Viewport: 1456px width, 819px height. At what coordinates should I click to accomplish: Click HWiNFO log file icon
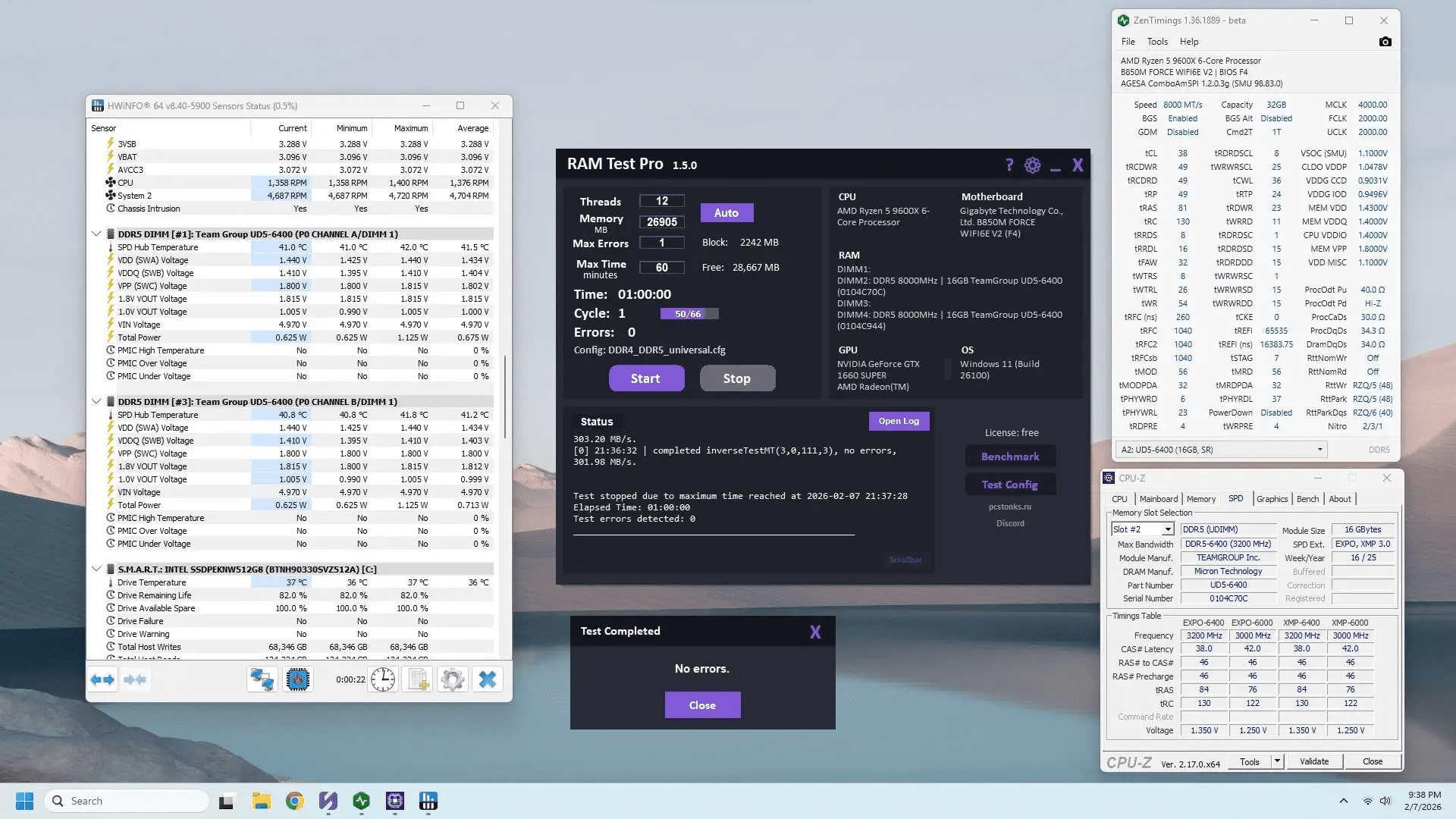click(418, 679)
